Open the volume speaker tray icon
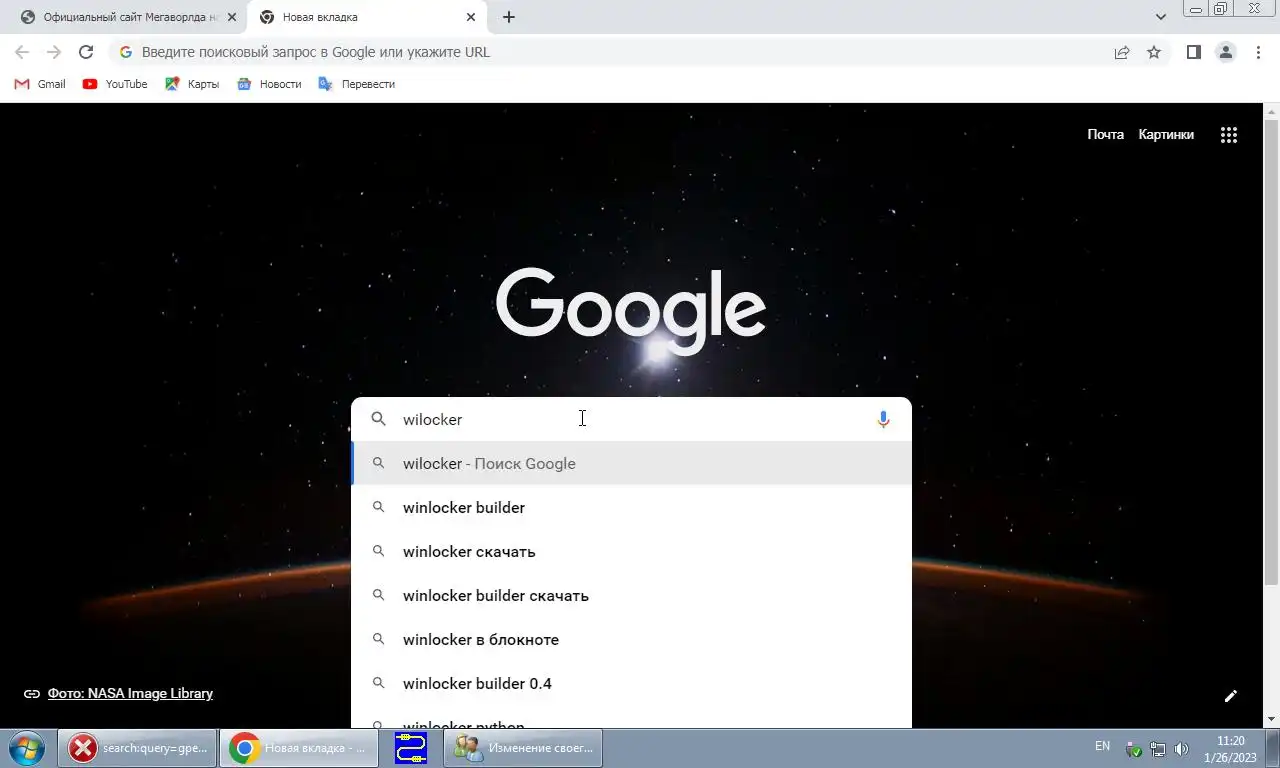 pos(1181,749)
